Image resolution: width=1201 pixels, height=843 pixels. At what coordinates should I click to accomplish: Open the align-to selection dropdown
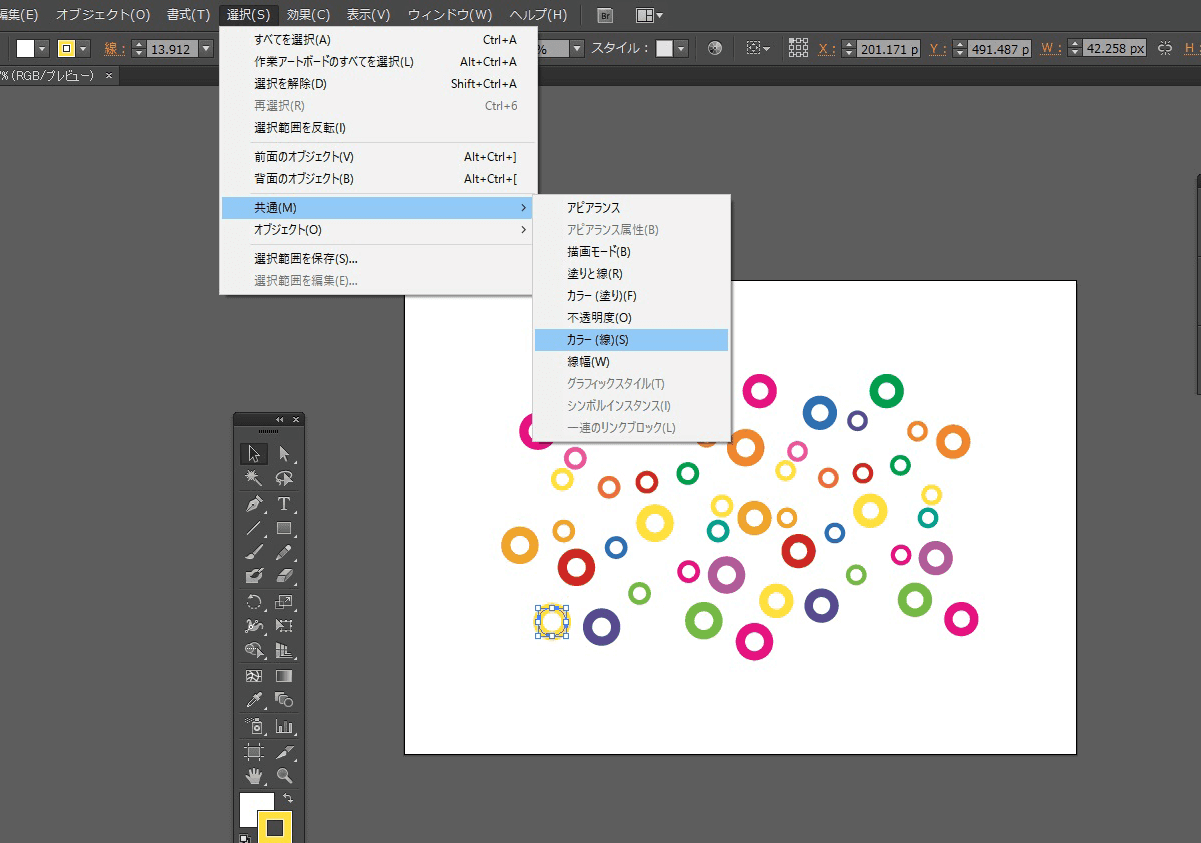coord(758,48)
